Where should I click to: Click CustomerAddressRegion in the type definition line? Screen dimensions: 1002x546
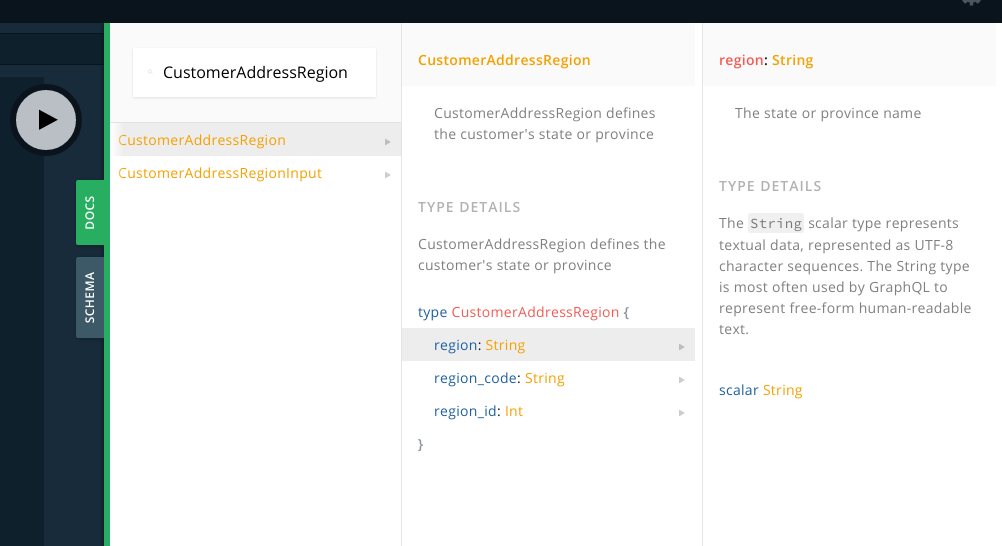pos(535,312)
